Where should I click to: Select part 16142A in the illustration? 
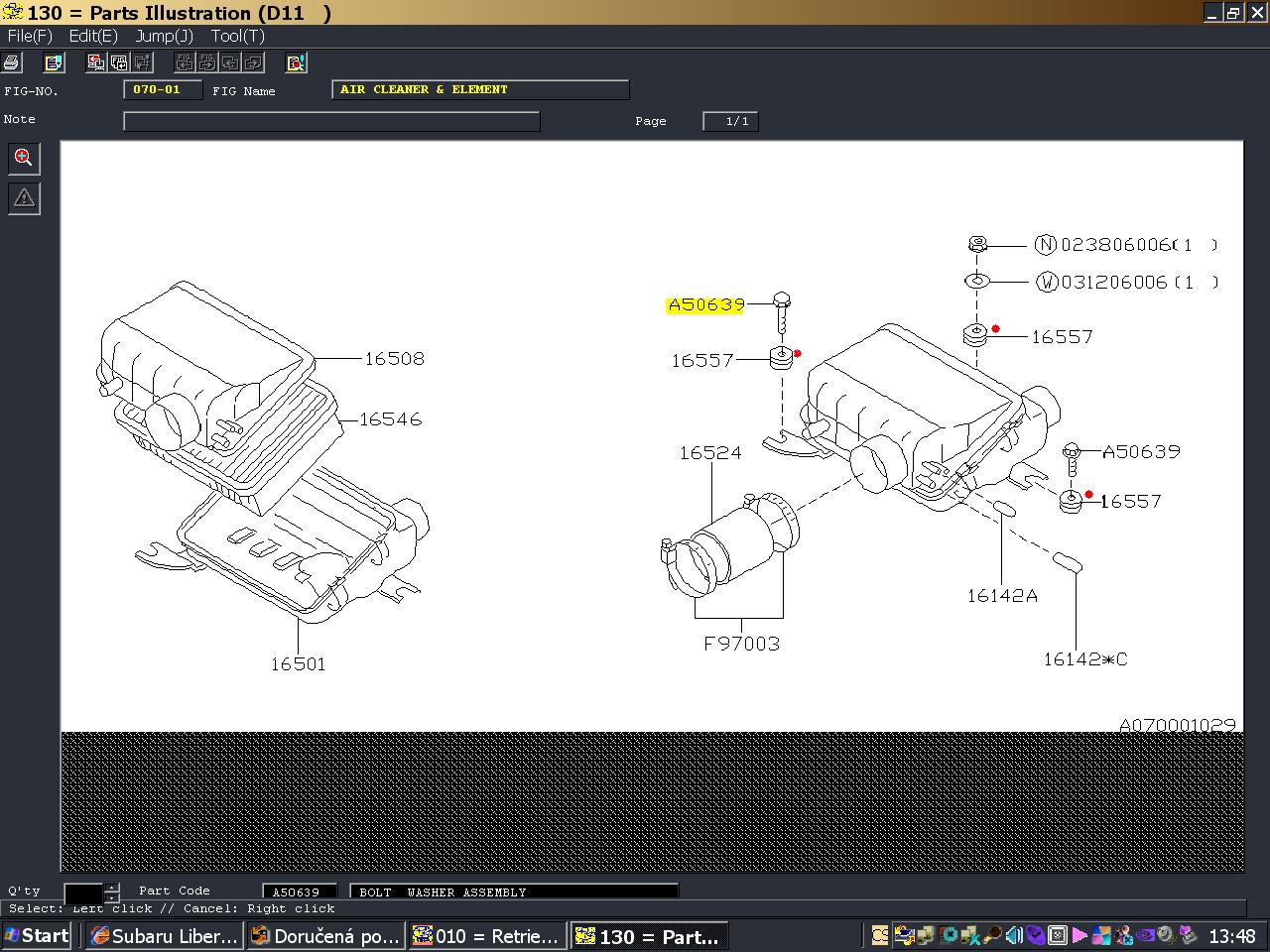point(1002,596)
